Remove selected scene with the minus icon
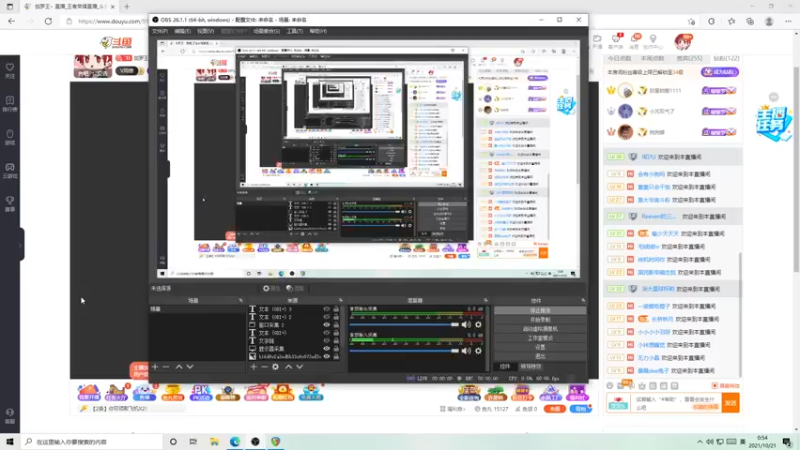Viewport: 800px width, 450px height. (x=165, y=367)
